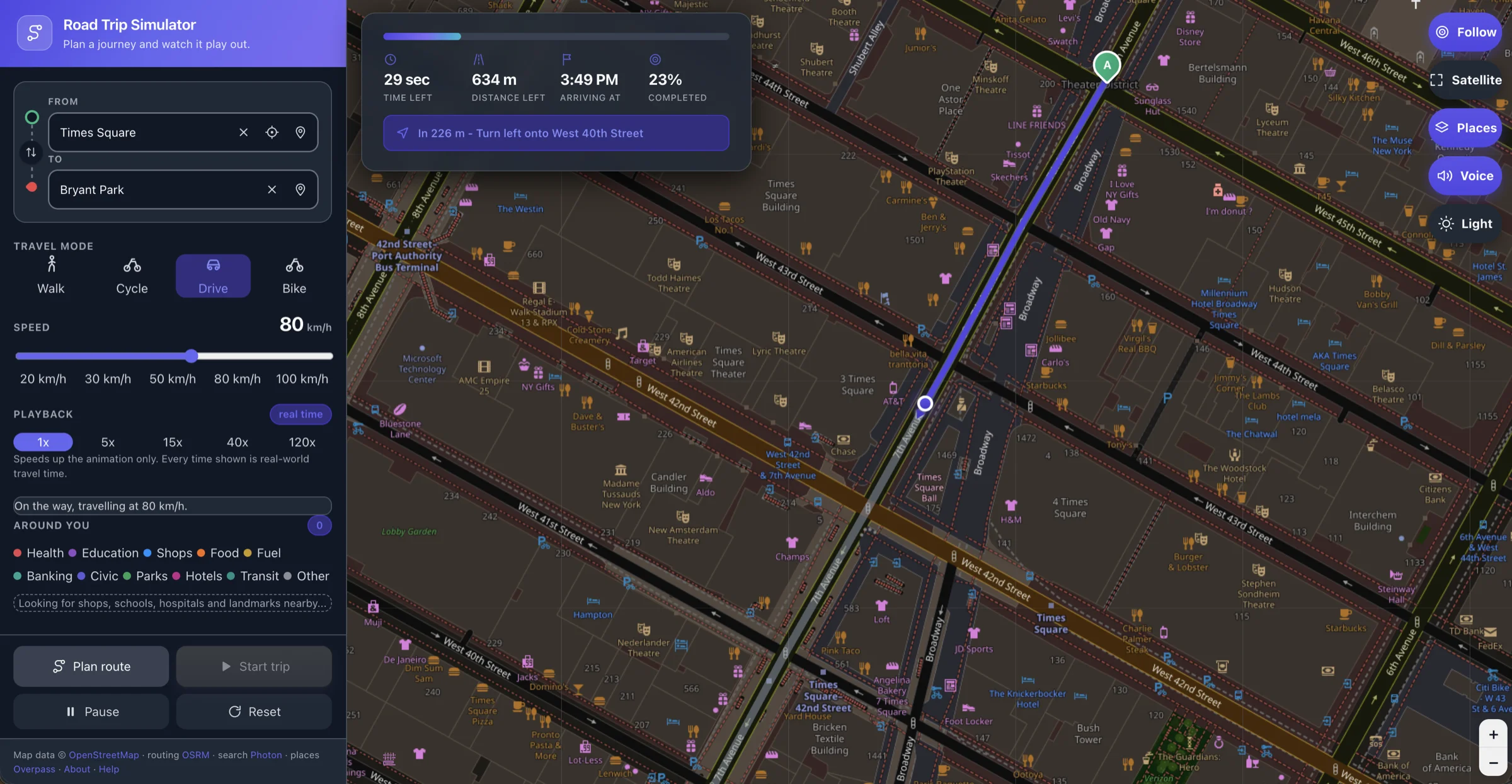Toggle Voice guidance
1512x784 pixels.
click(x=1465, y=176)
